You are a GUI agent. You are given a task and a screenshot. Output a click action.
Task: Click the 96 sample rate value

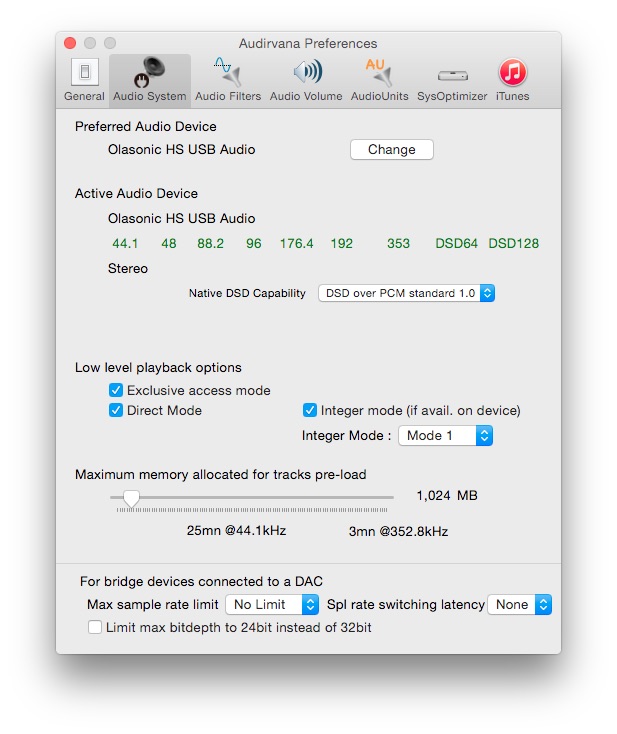click(254, 243)
